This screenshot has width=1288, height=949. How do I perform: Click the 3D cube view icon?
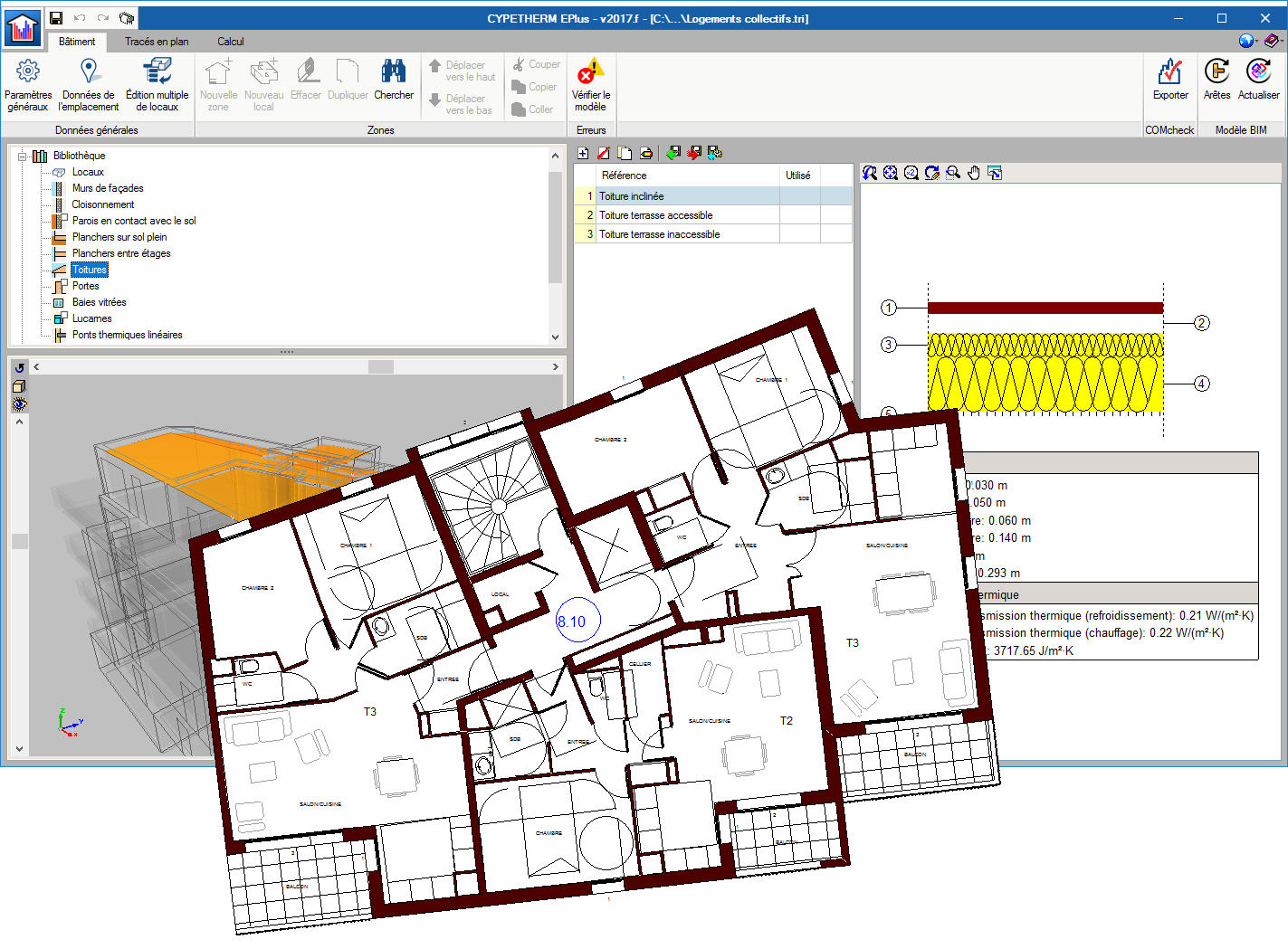point(19,386)
